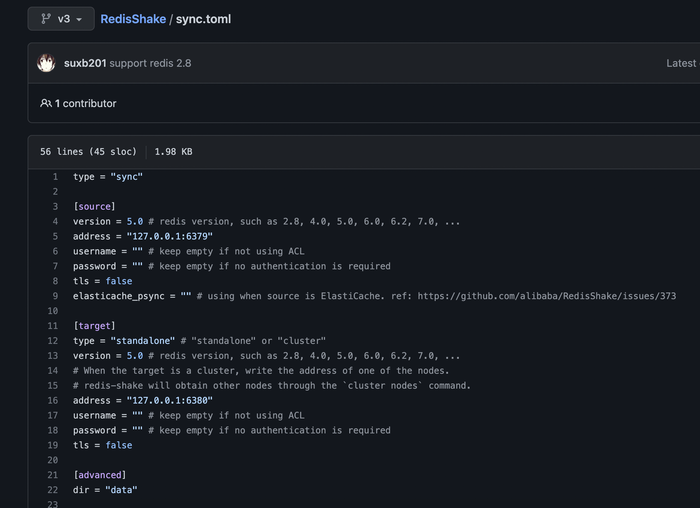
Task: Click the "standalone" type value
Action: 142,341
